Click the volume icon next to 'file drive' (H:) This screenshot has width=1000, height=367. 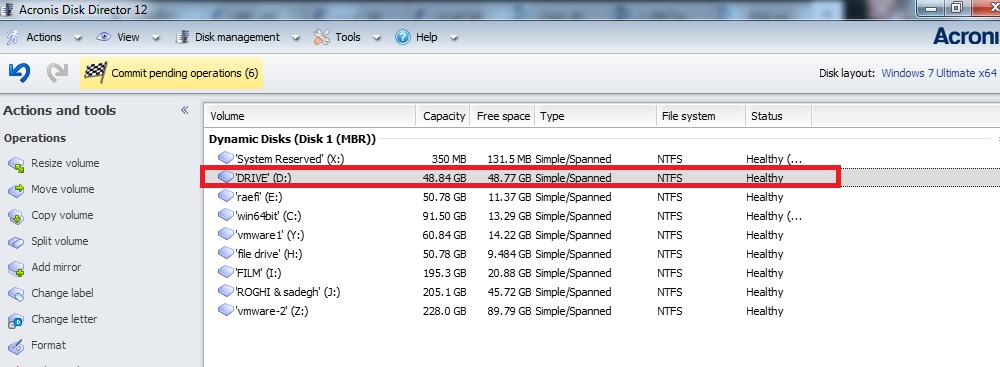pos(226,253)
